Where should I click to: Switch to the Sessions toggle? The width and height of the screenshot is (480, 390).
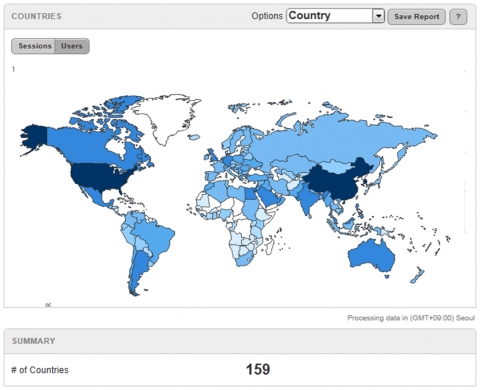[x=34, y=46]
